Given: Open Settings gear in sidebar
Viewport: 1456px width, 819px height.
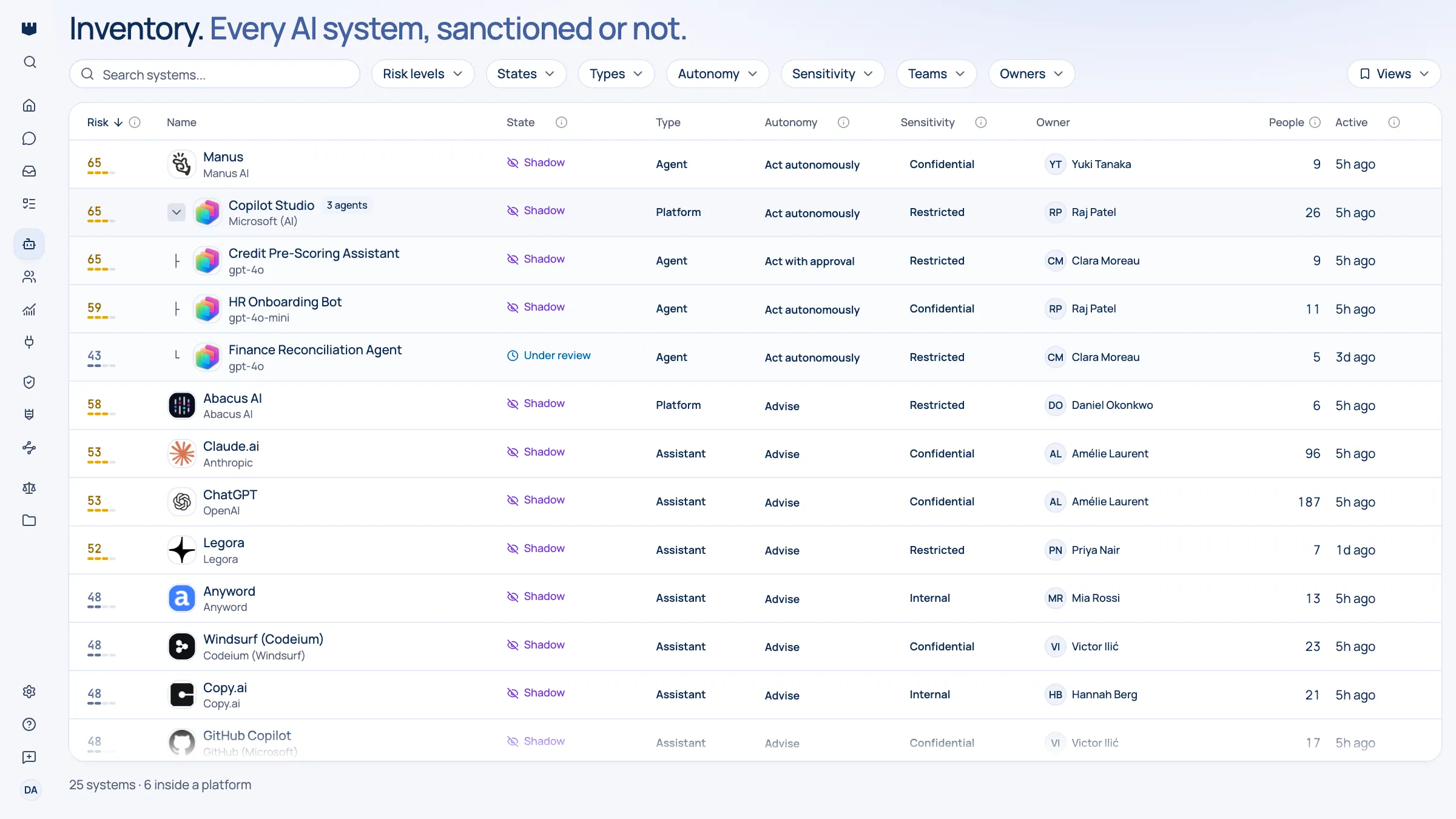Looking at the screenshot, I should [29, 692].
